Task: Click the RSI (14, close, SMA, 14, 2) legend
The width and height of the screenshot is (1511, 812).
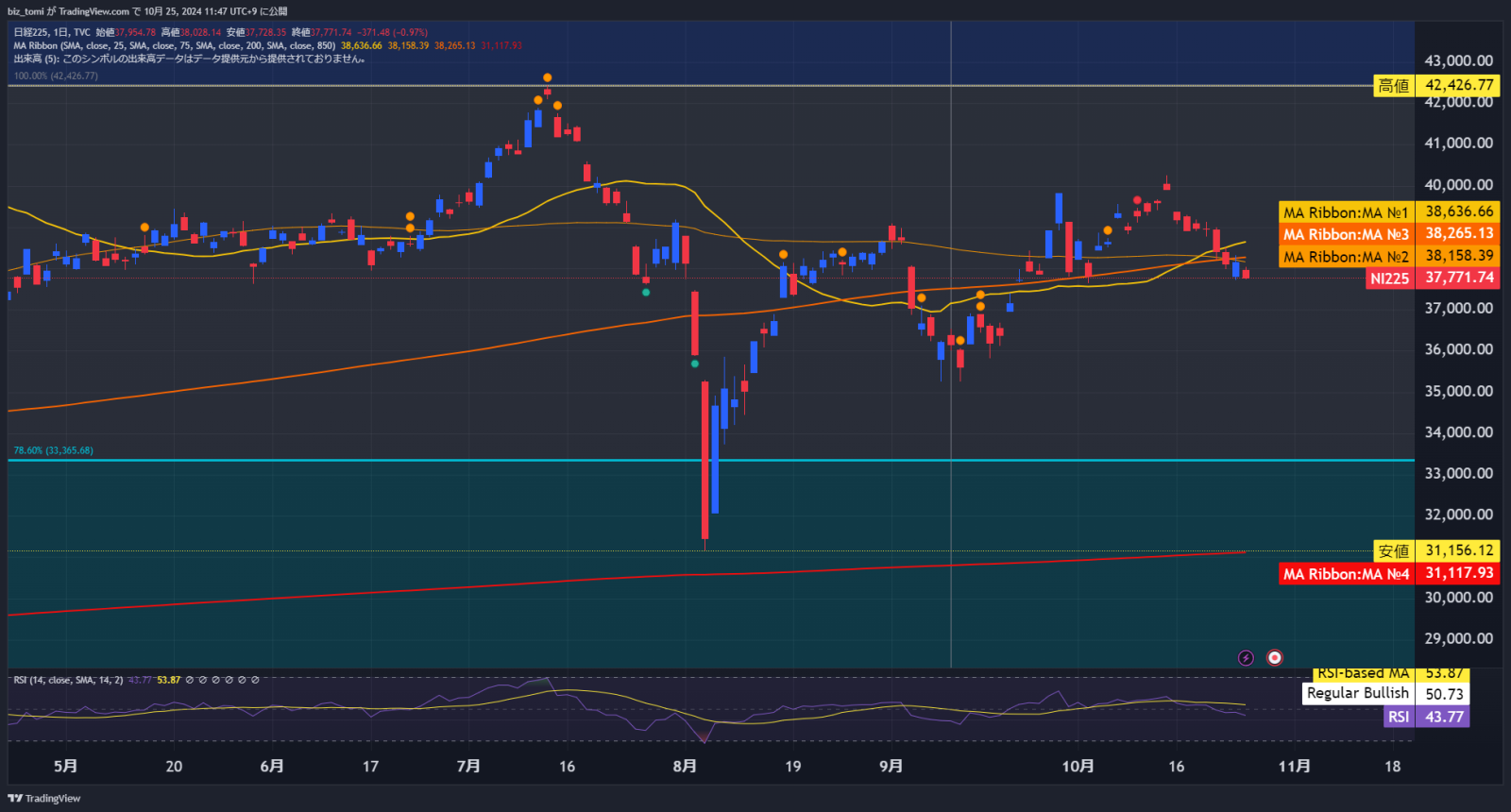Action: pyautogui.click(x=68, y=680)
